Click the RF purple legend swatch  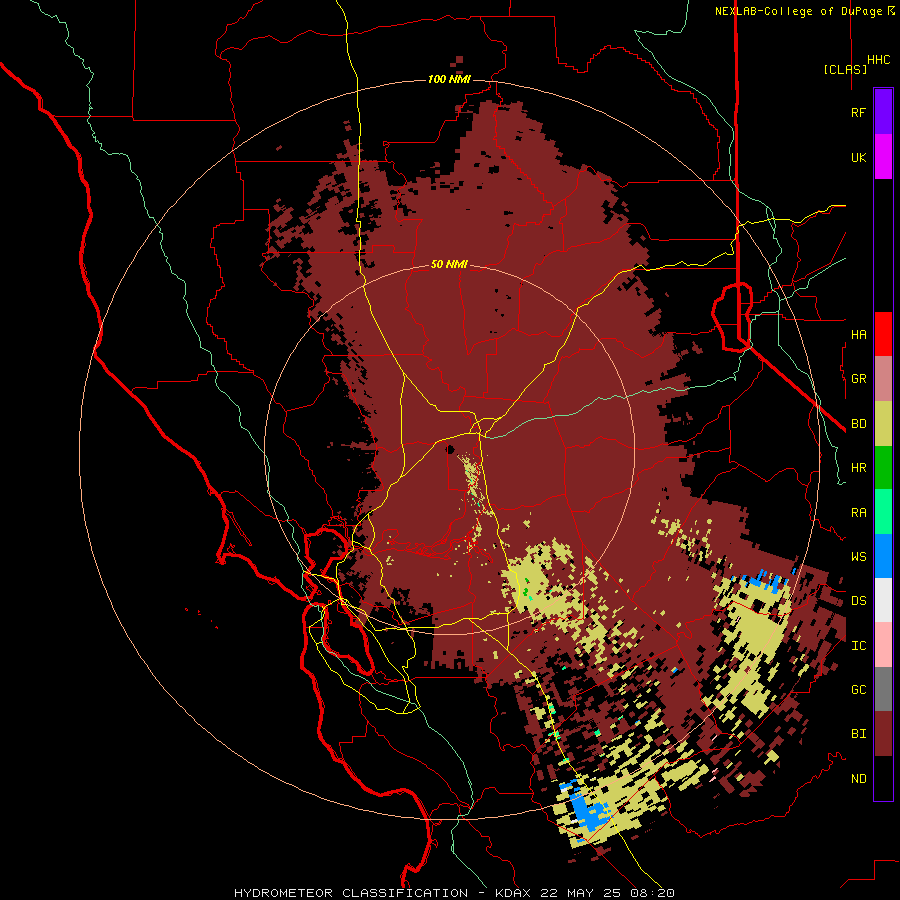click(883, 112)
